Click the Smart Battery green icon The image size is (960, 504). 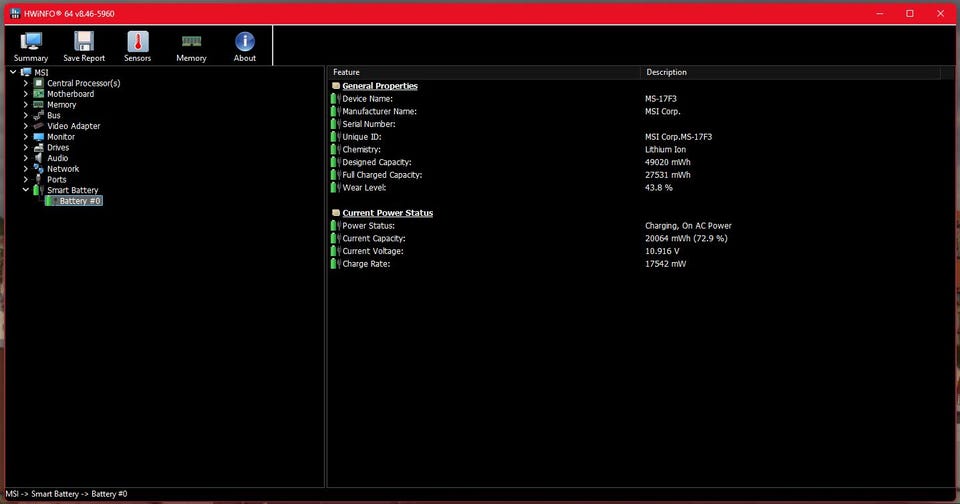tap(38, 190)
